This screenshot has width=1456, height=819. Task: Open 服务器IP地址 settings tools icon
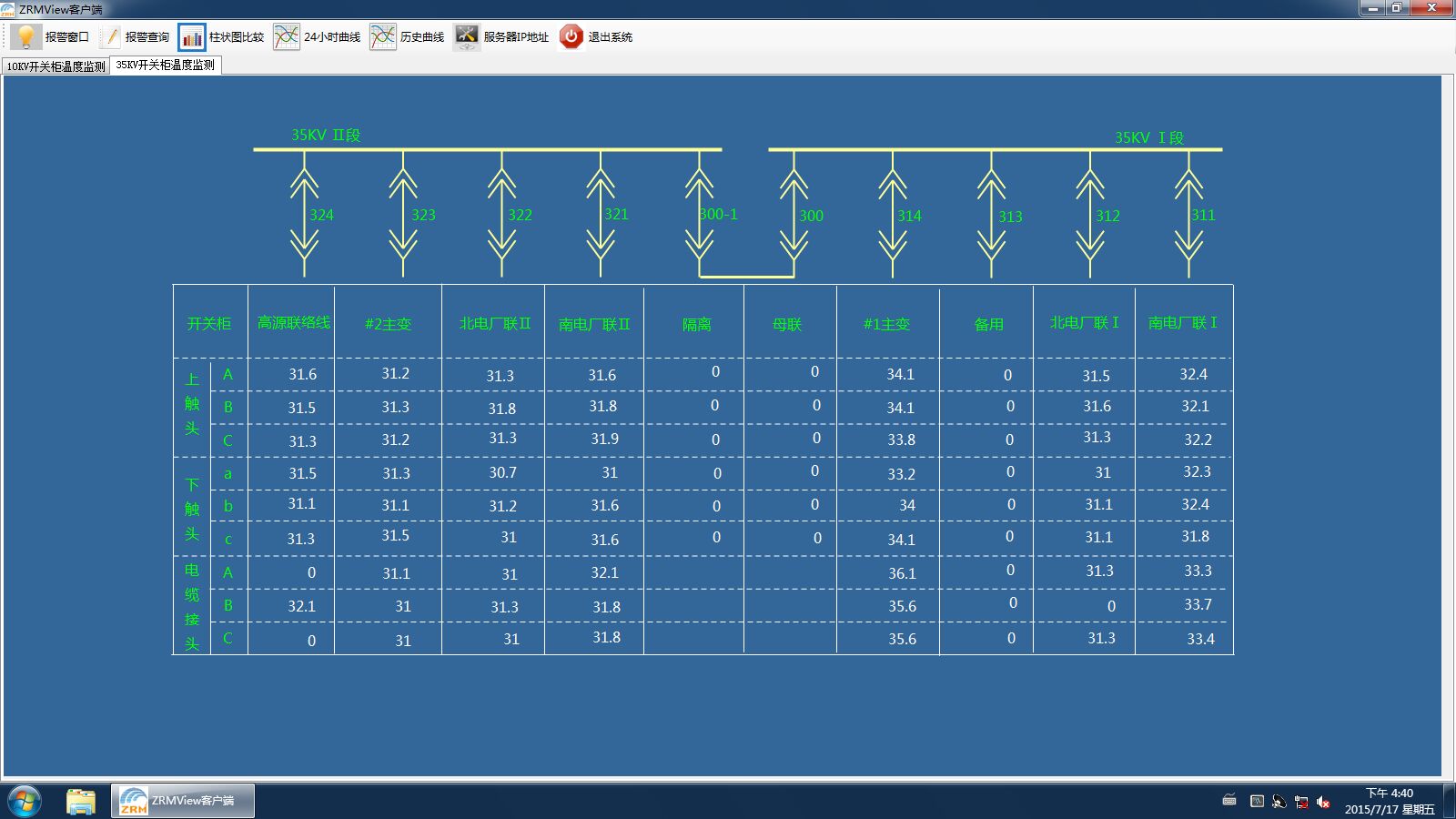467,36
